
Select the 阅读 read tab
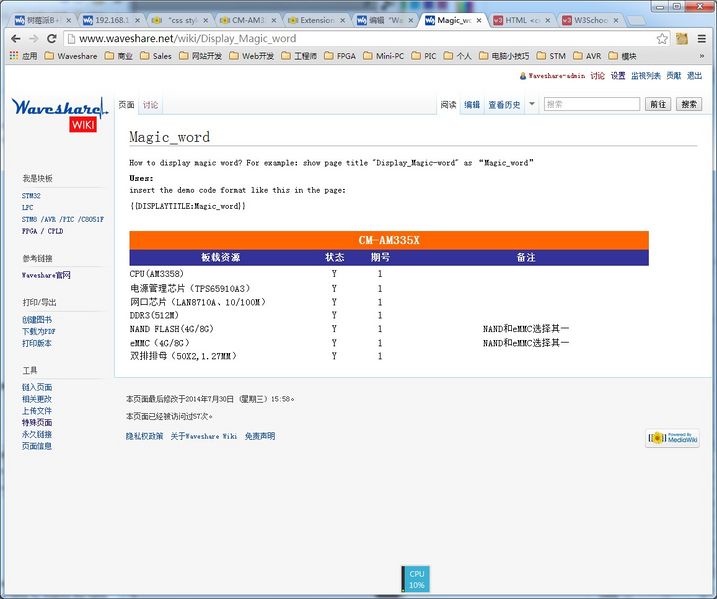448,105
